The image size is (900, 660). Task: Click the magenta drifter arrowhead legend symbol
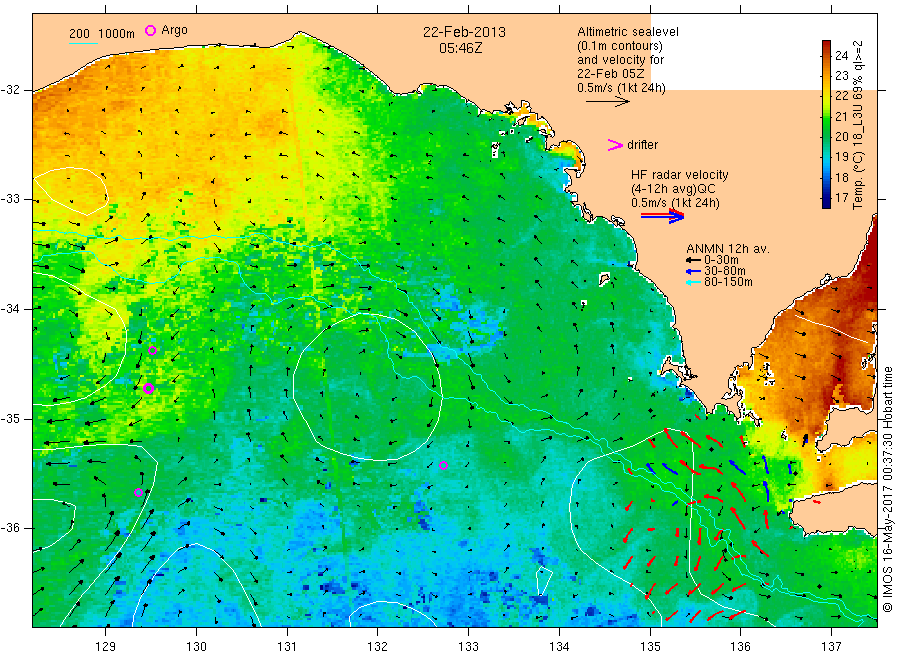pos(615,145)
